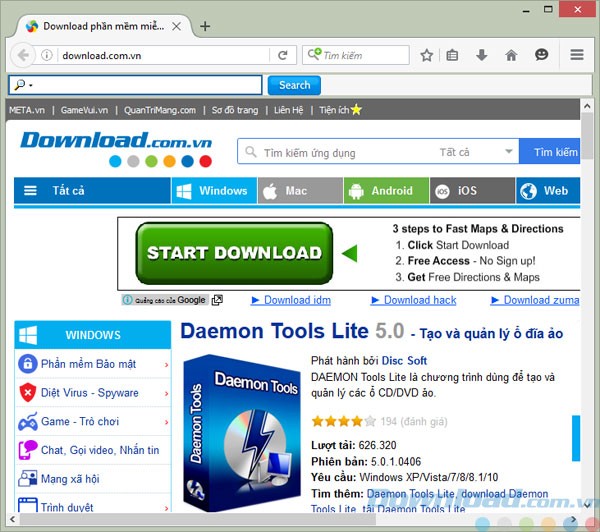Click the WINDOWS sidebar header
600x532 pixels.
point(93,335)
